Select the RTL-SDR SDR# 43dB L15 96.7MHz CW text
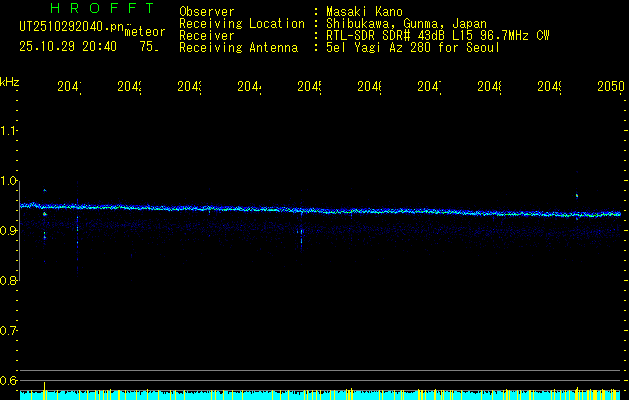The image size is (629, 400). [438, 36]
